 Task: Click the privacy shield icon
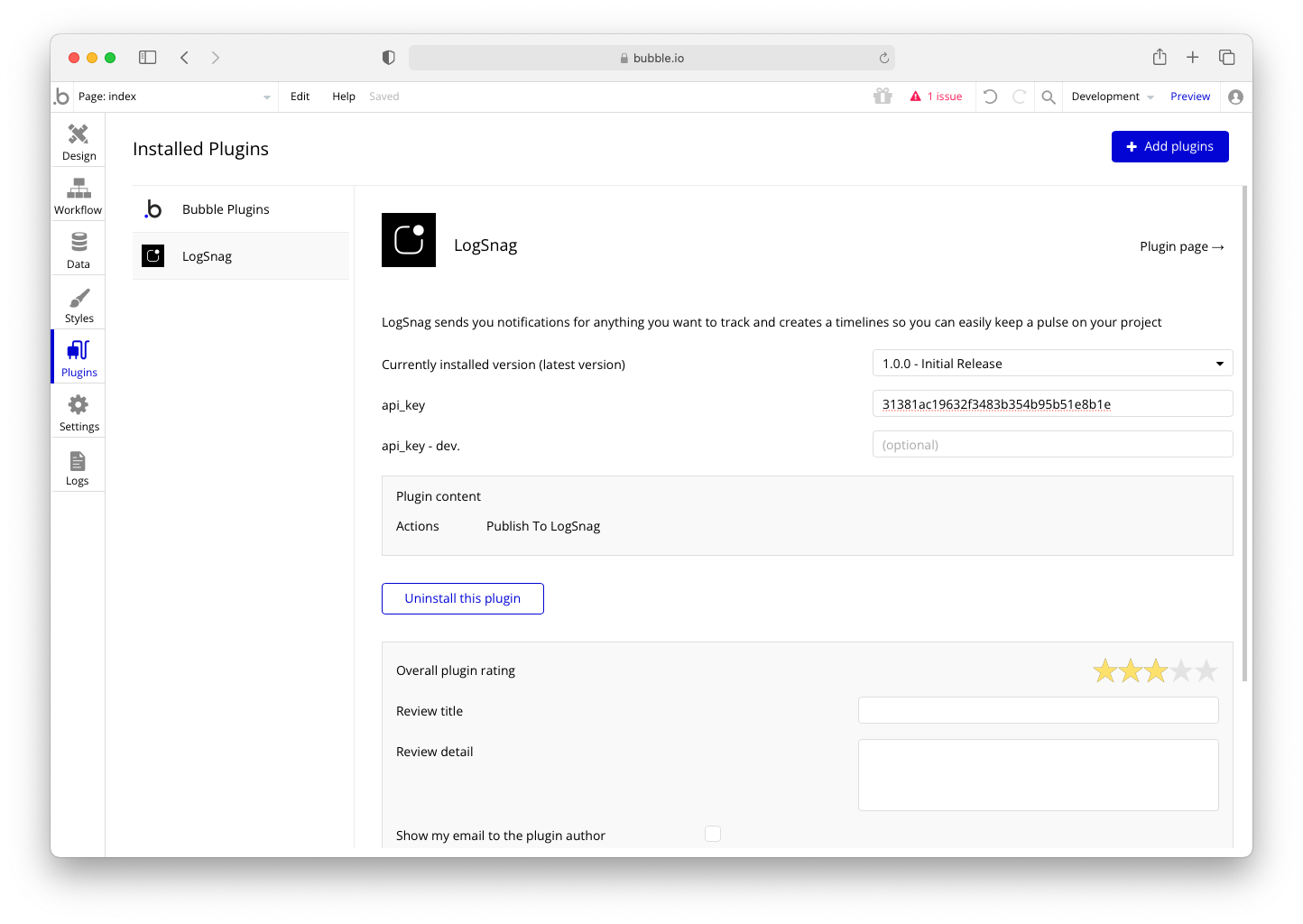click(389, 58)
